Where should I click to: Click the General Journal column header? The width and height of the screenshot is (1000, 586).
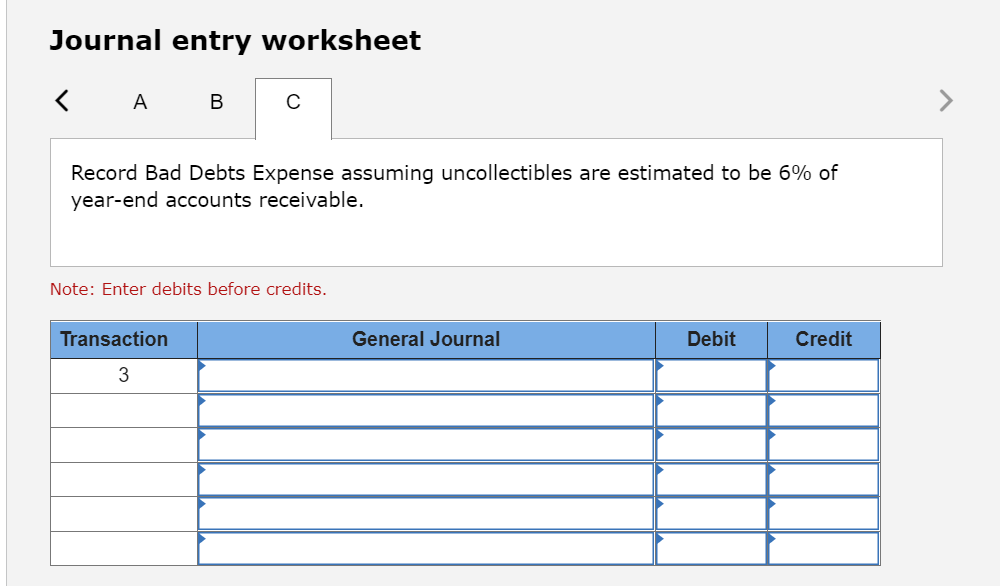(x=426, y=339)
